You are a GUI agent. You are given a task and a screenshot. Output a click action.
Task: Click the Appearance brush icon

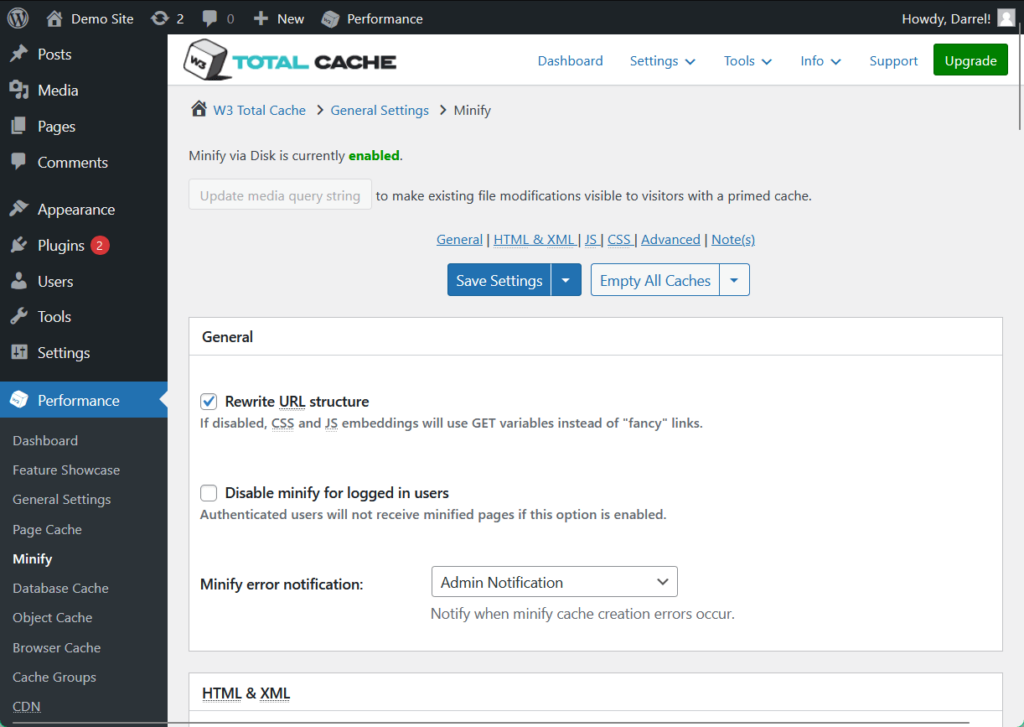click(19, 209)
